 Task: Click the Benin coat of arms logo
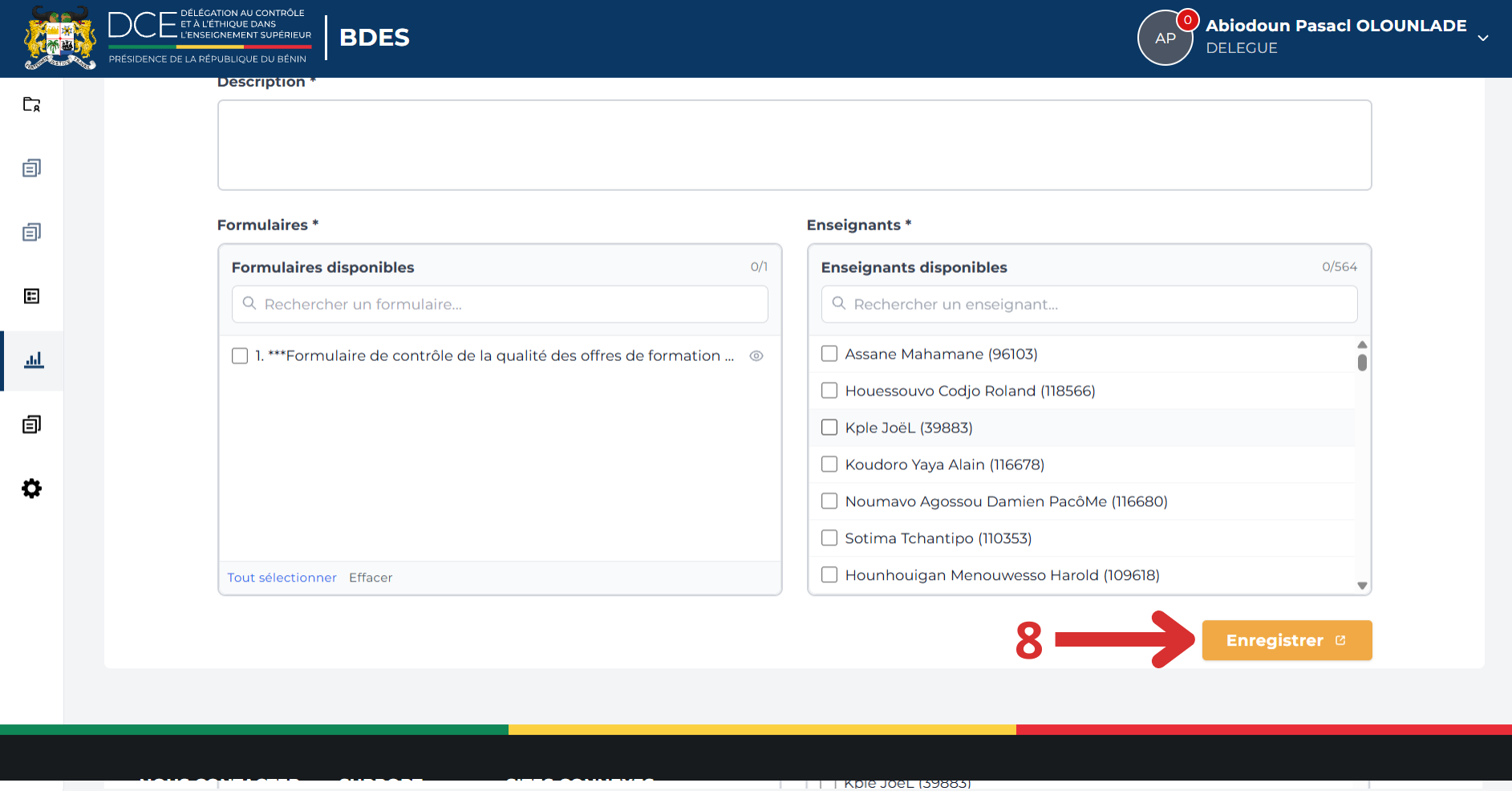tap(60, 38)
